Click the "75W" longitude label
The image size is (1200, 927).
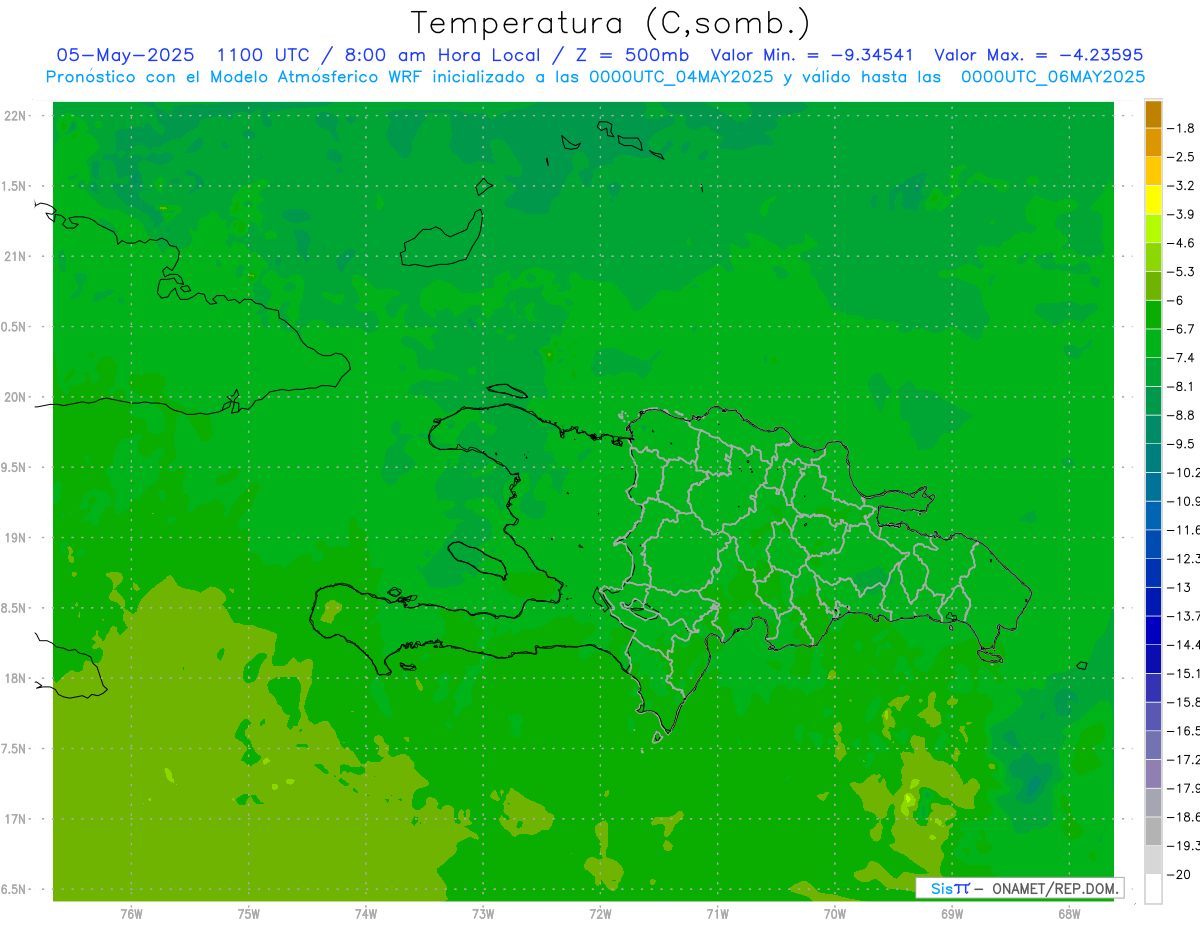pyautogui.click(x=249, y=914)
